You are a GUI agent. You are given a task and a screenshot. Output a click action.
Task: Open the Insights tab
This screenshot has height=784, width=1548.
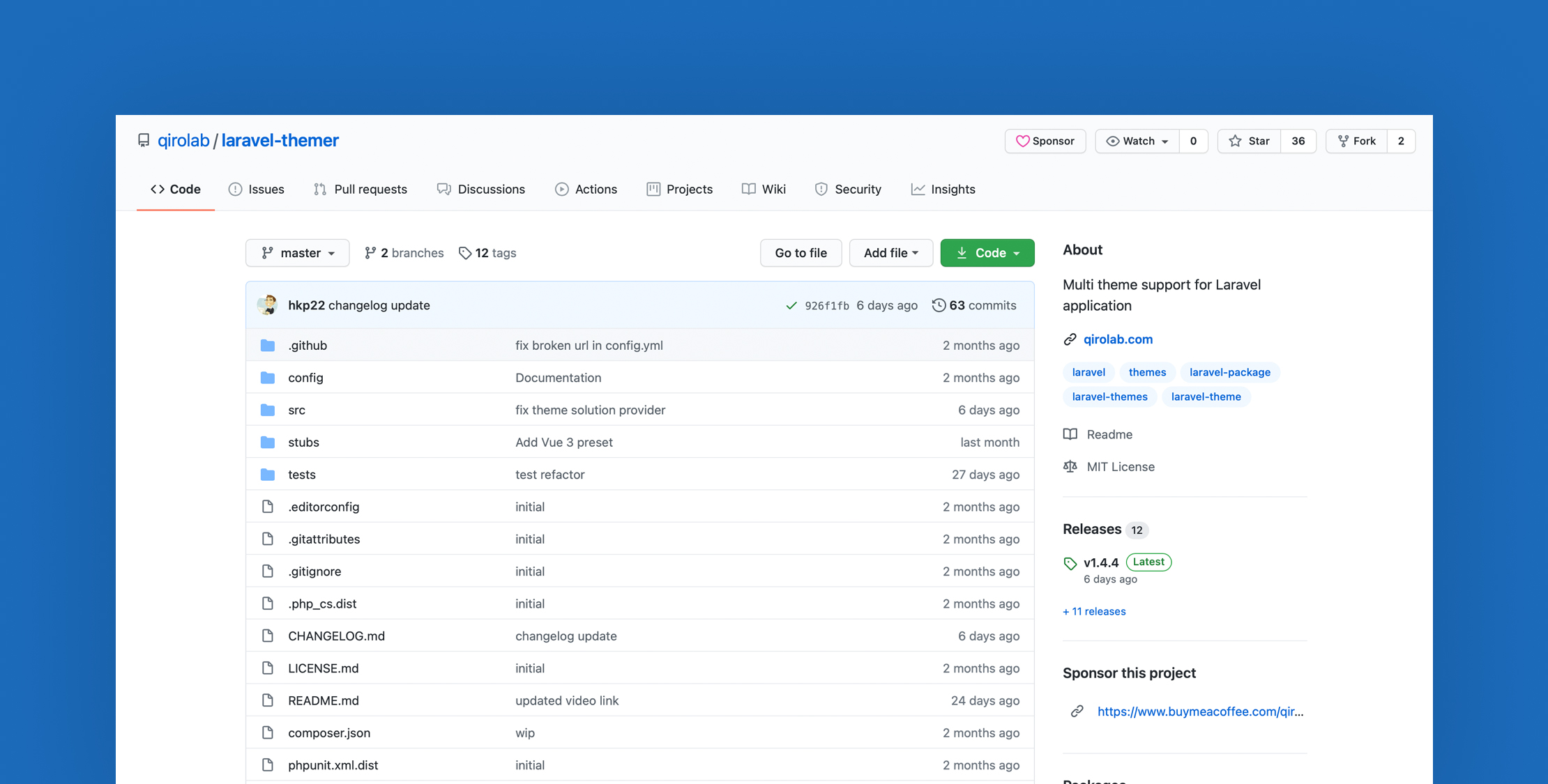(943, 190)
